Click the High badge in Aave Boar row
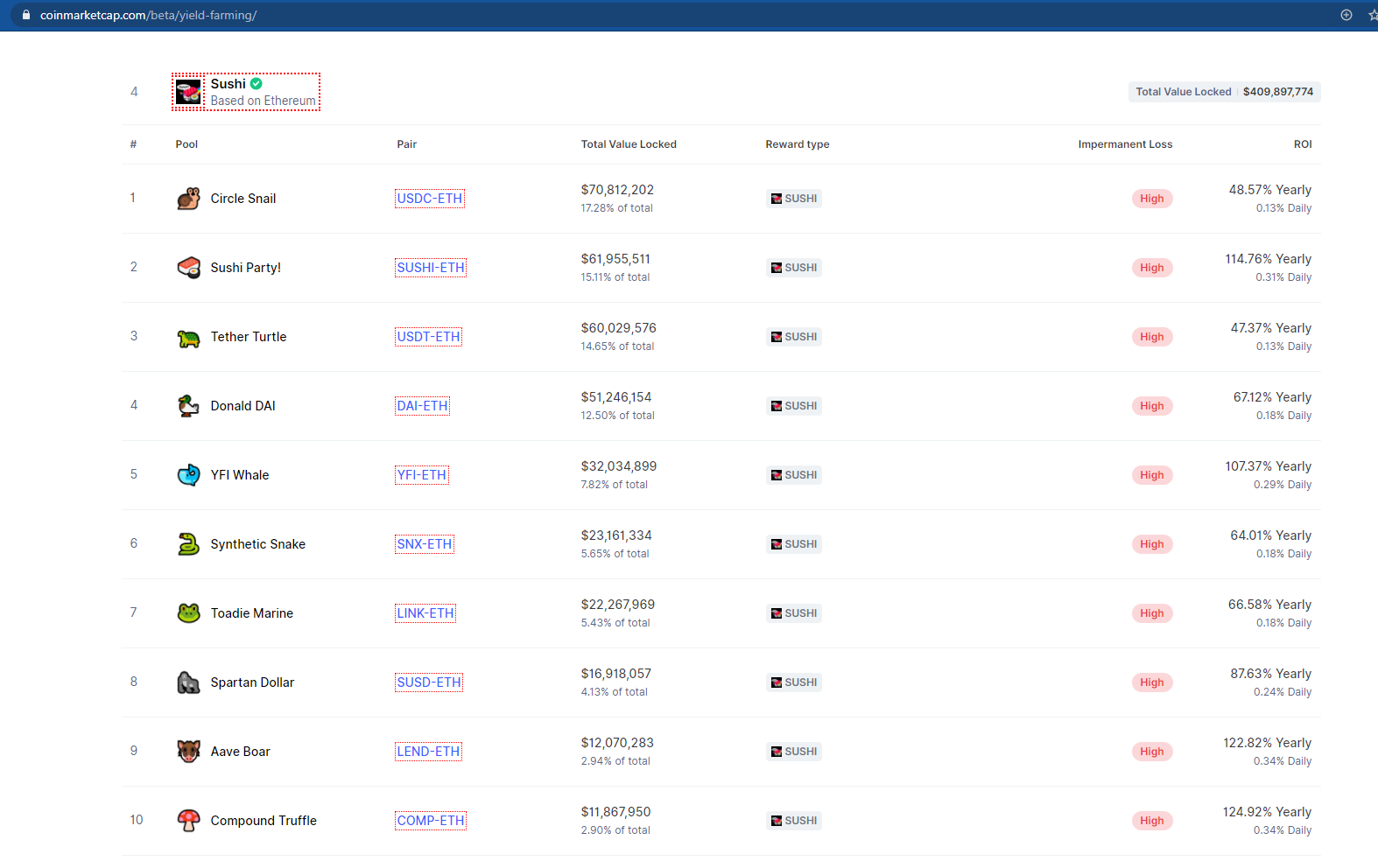This screenshot has height=868, width=1378. 1152,752
